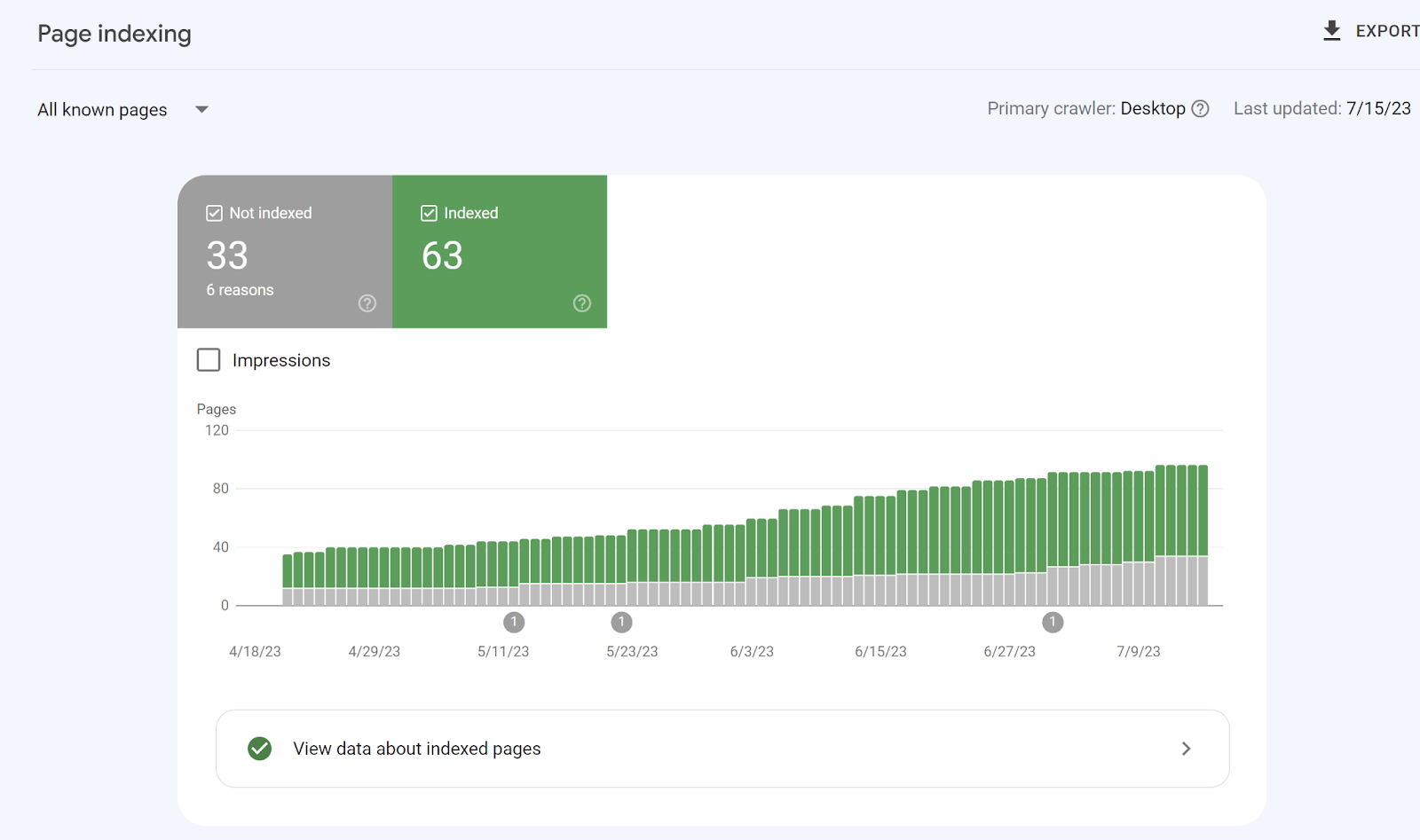This screenshot has width=1420, height=840.
Task: Click the annotation marker near 6/27/23
Action: click(1053, 622)
